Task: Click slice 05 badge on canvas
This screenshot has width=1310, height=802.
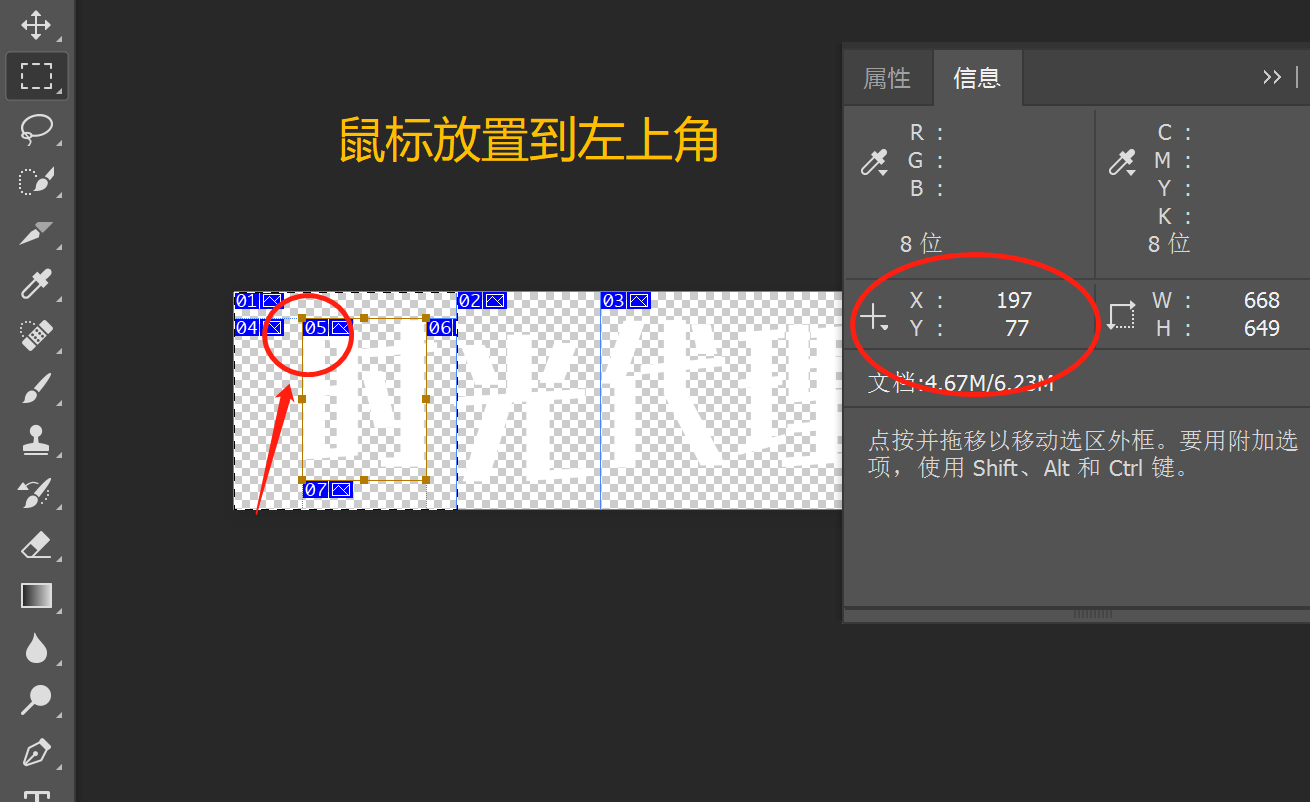Action: [x=327, y=327]
